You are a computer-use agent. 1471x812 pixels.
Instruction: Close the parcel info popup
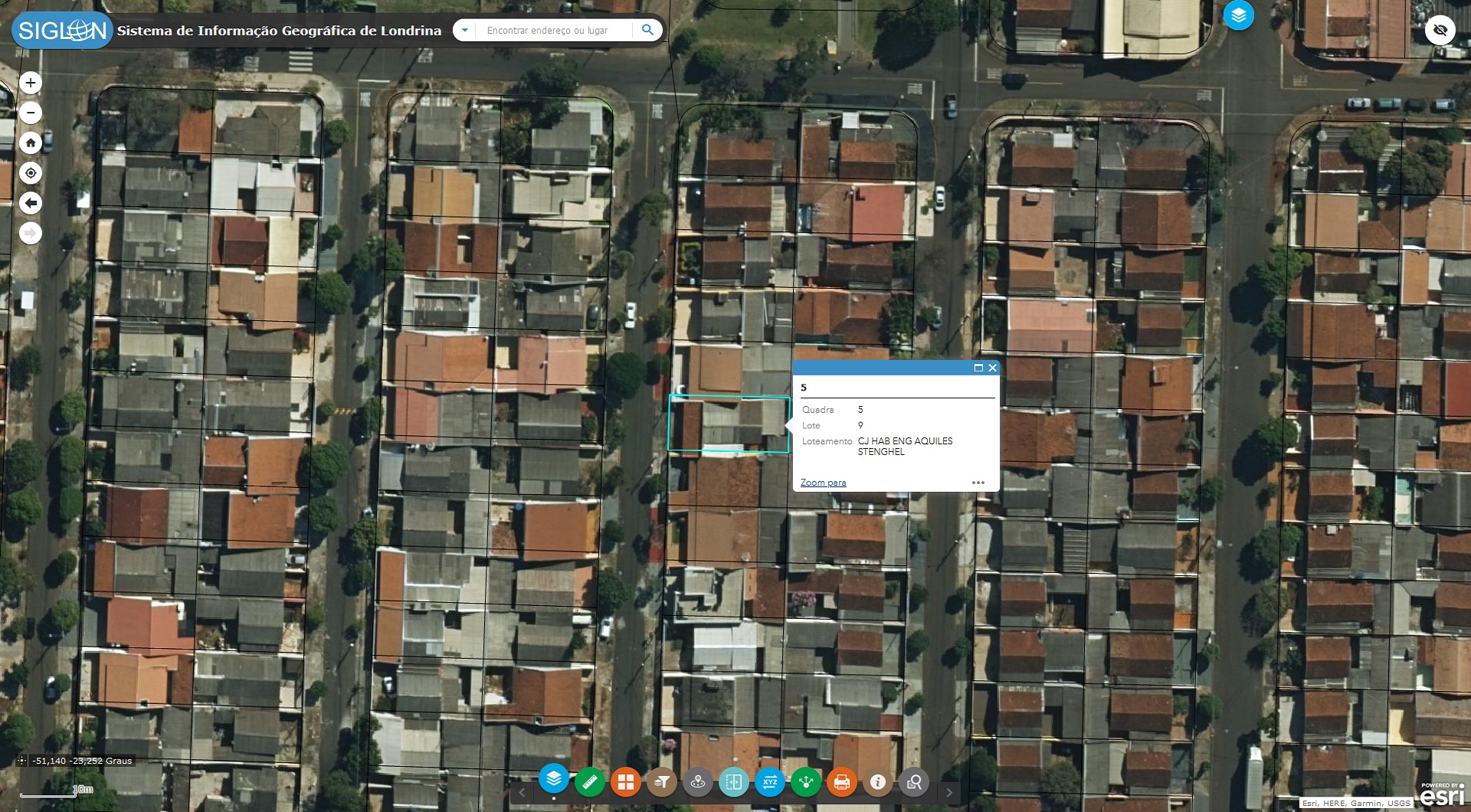993,368
